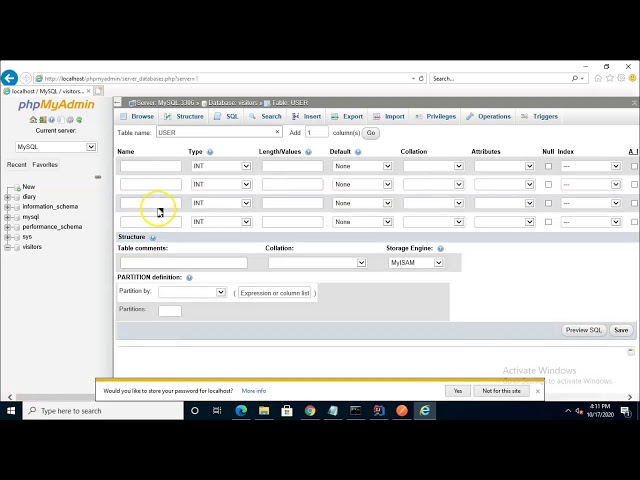Open the MySQL documentation page icon in sidebar
Image resolution: width=640 pixels, height=480 pixels.
pos(61,120)
